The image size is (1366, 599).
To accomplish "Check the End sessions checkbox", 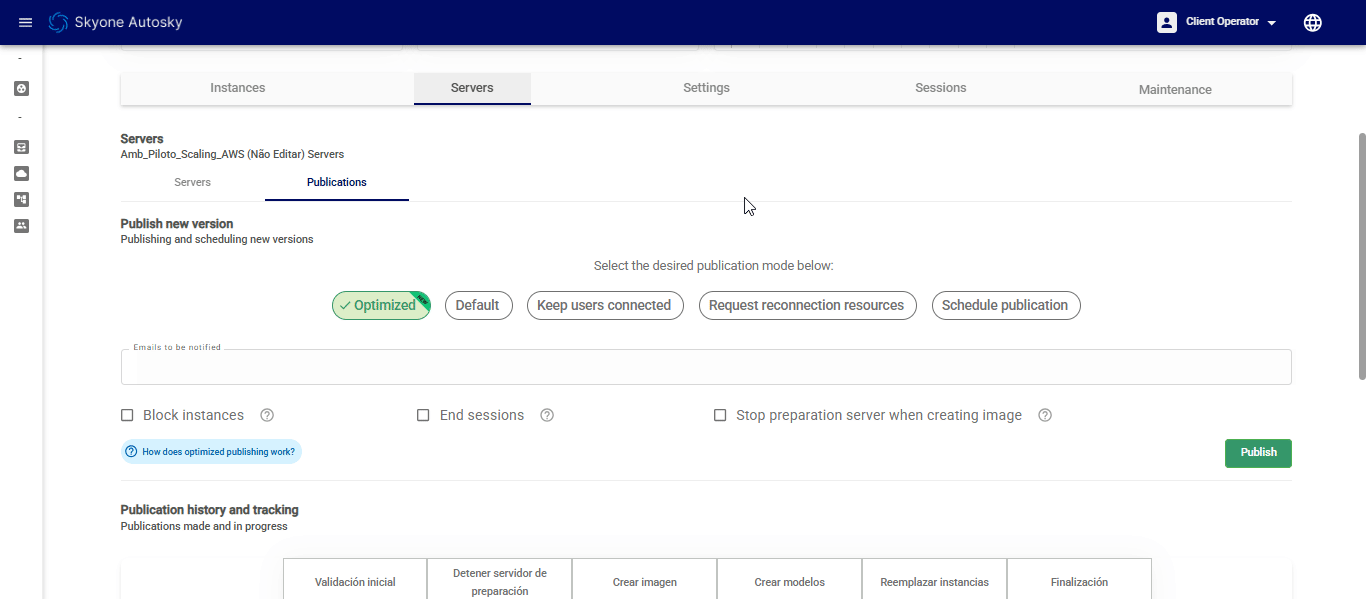I will point(423,415).
